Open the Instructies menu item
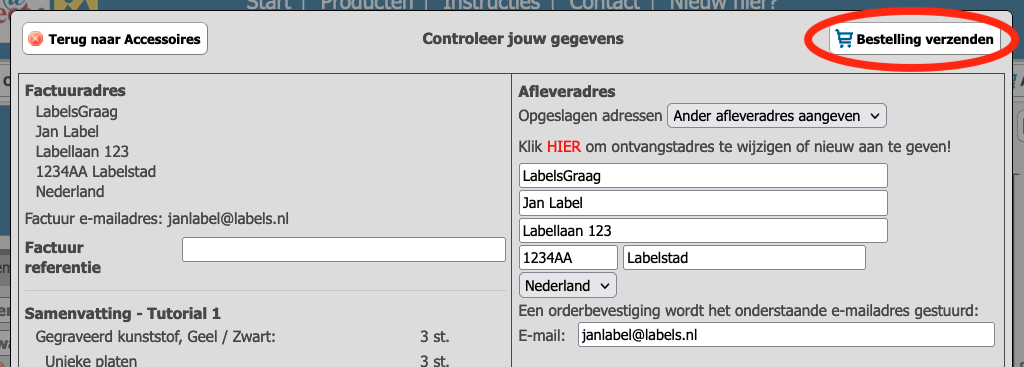This screenshot has width=1024, height=367. [x=491, y=4]
